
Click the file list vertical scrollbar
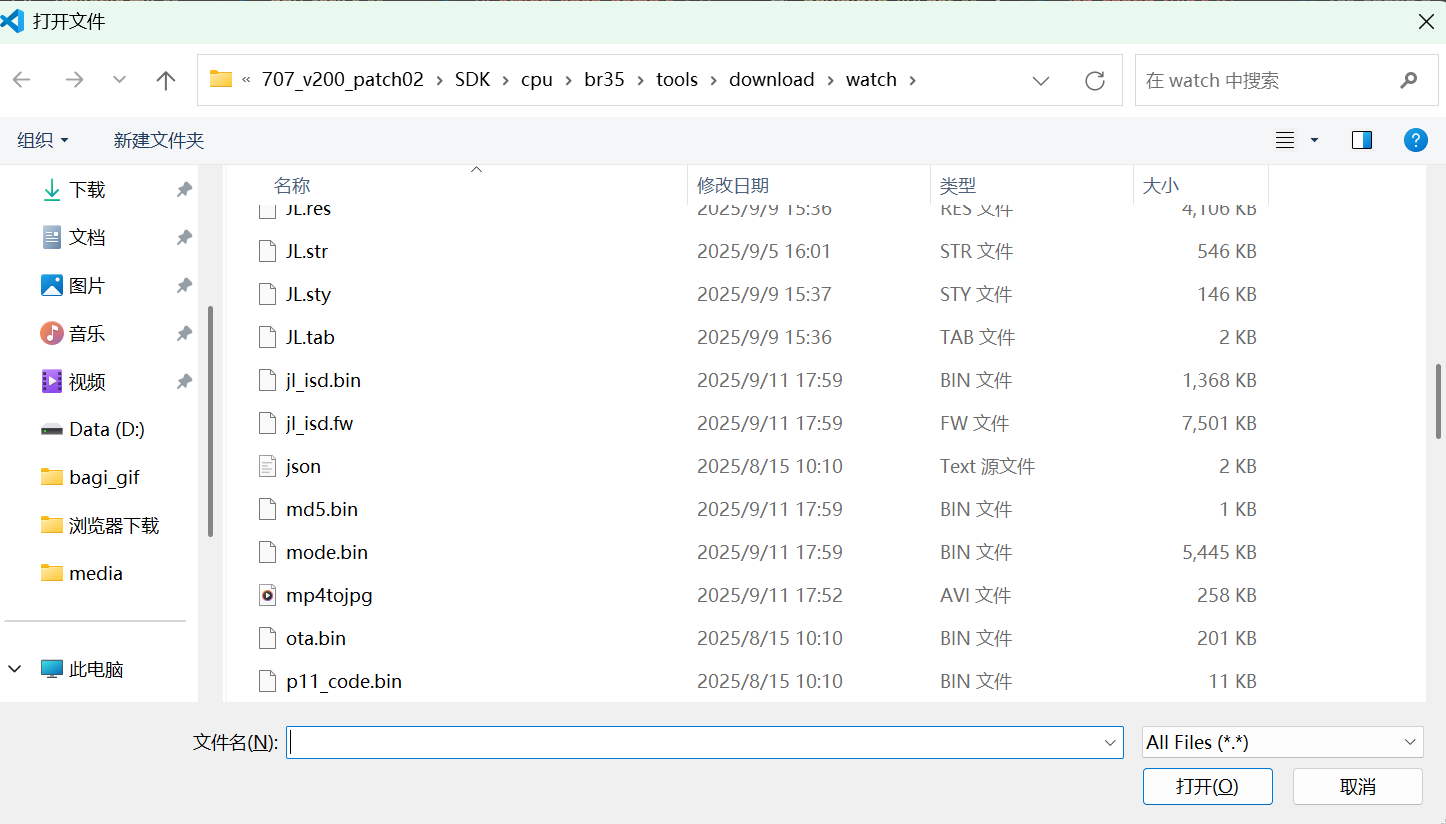(1439, 400)
